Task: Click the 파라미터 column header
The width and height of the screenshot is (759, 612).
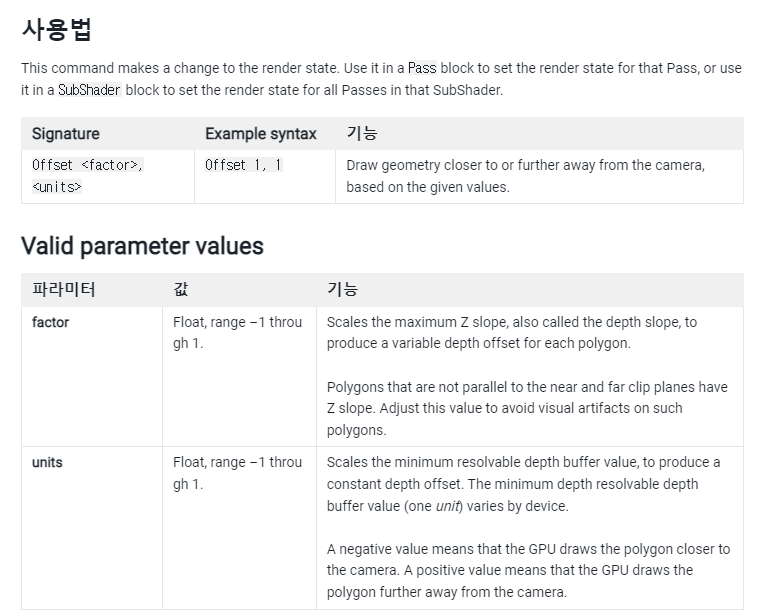Action: [64, 290]
